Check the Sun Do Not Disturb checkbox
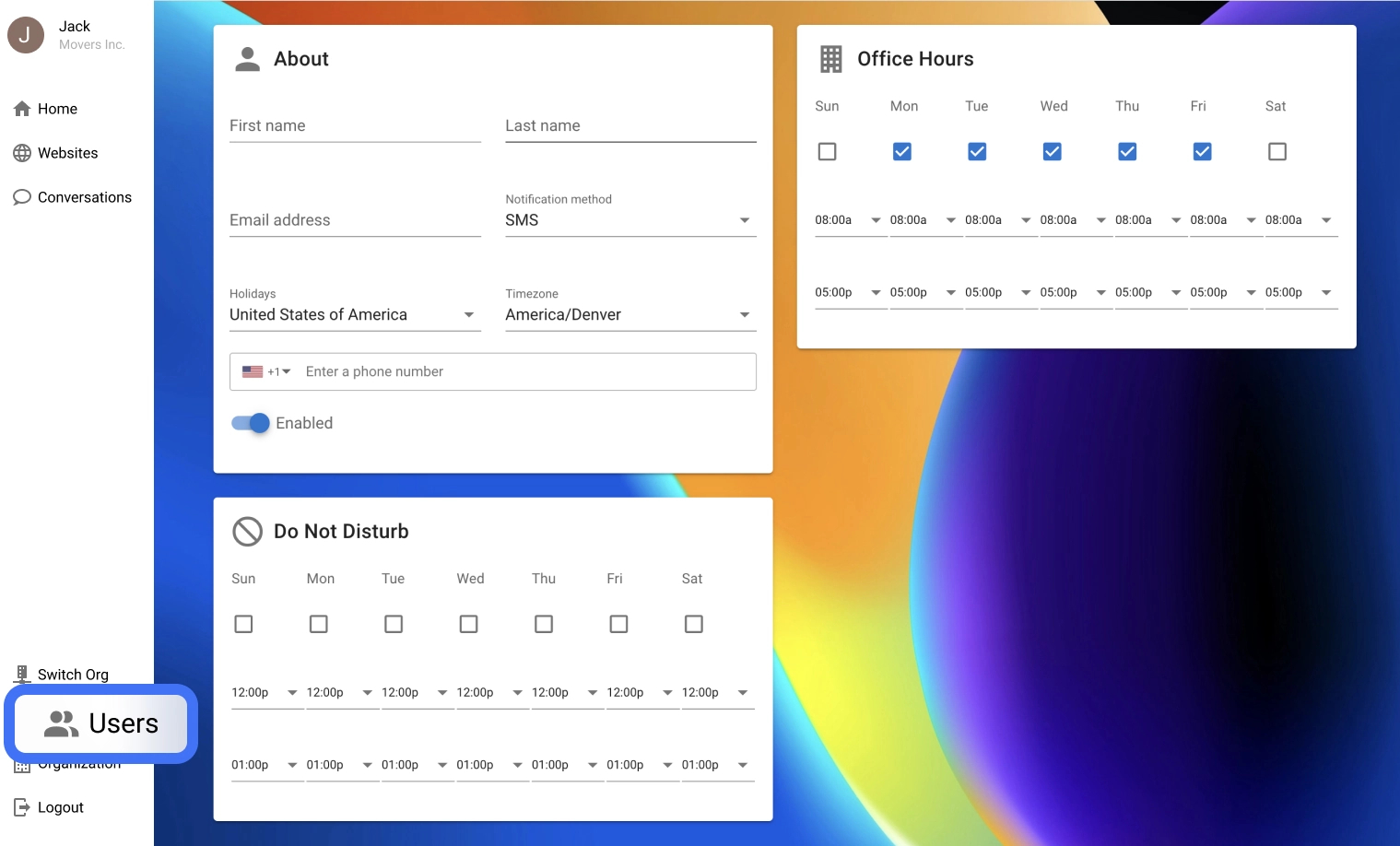Screen dimensions: 1400x846 243,624
